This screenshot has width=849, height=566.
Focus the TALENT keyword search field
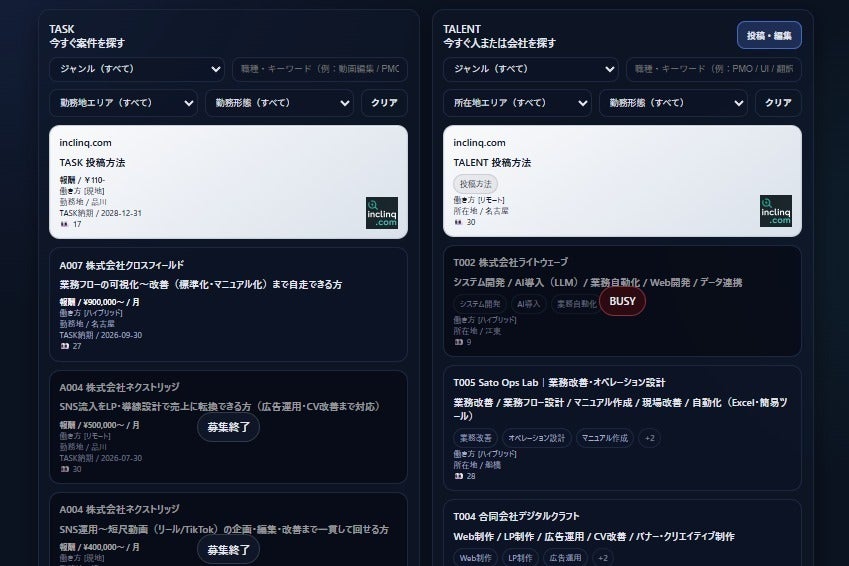[714, 69]
